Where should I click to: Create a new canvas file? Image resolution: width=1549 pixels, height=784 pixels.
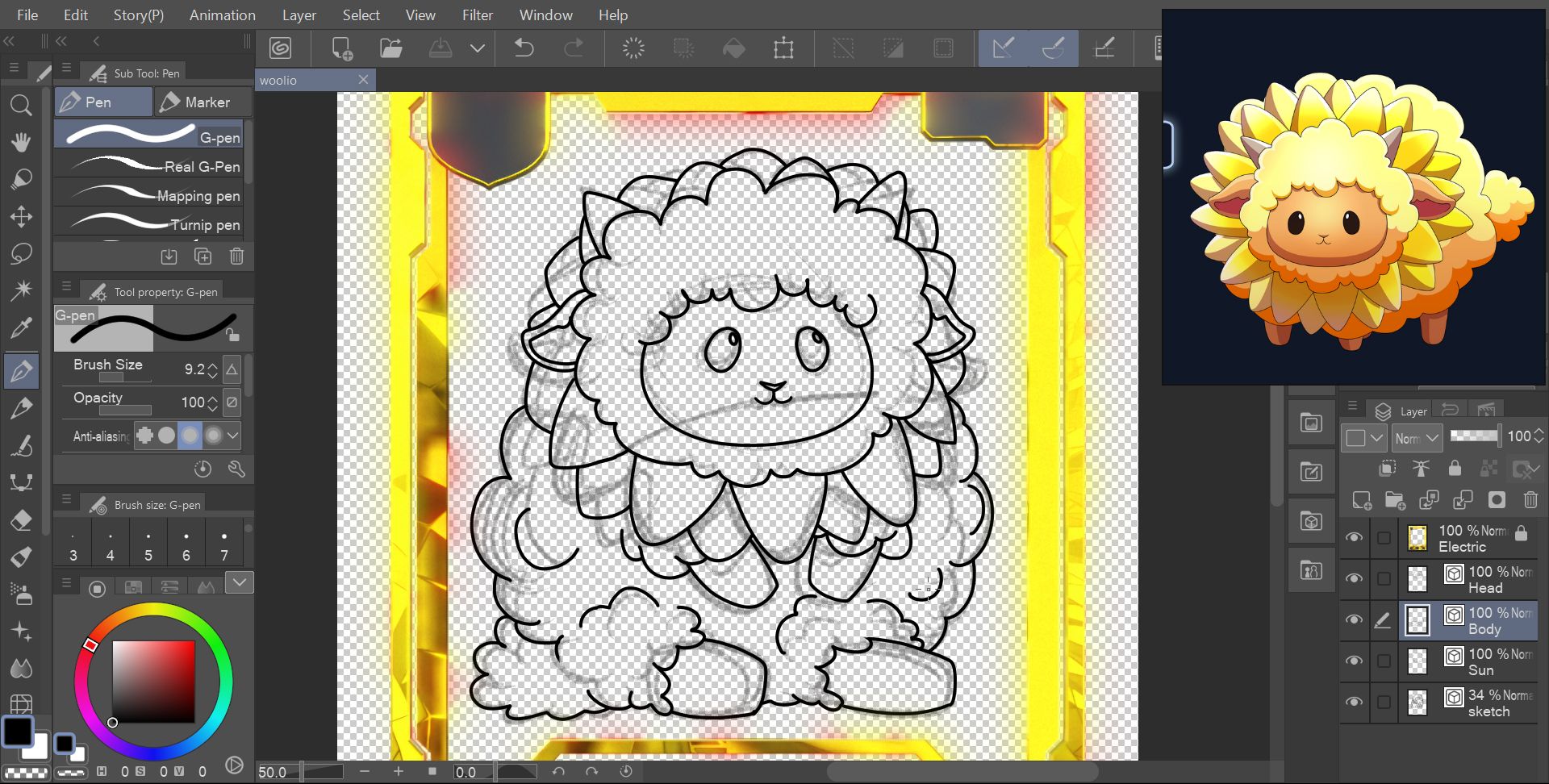tap(342, 48)
